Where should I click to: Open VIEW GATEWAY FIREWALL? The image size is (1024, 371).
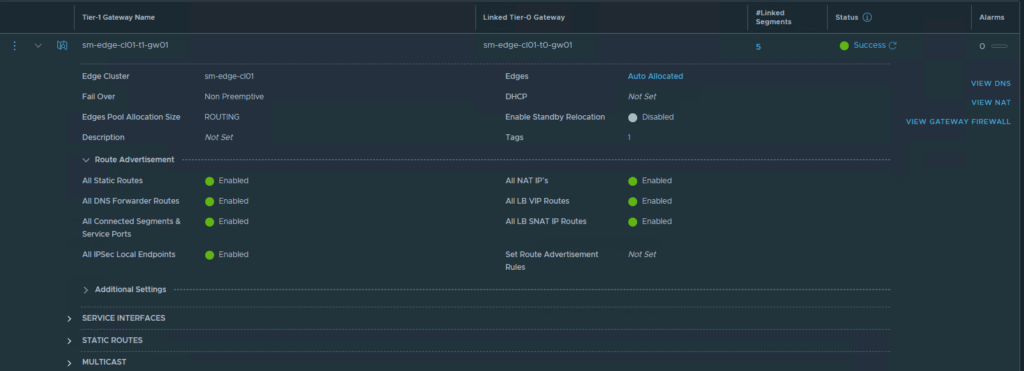coord(958,121)
